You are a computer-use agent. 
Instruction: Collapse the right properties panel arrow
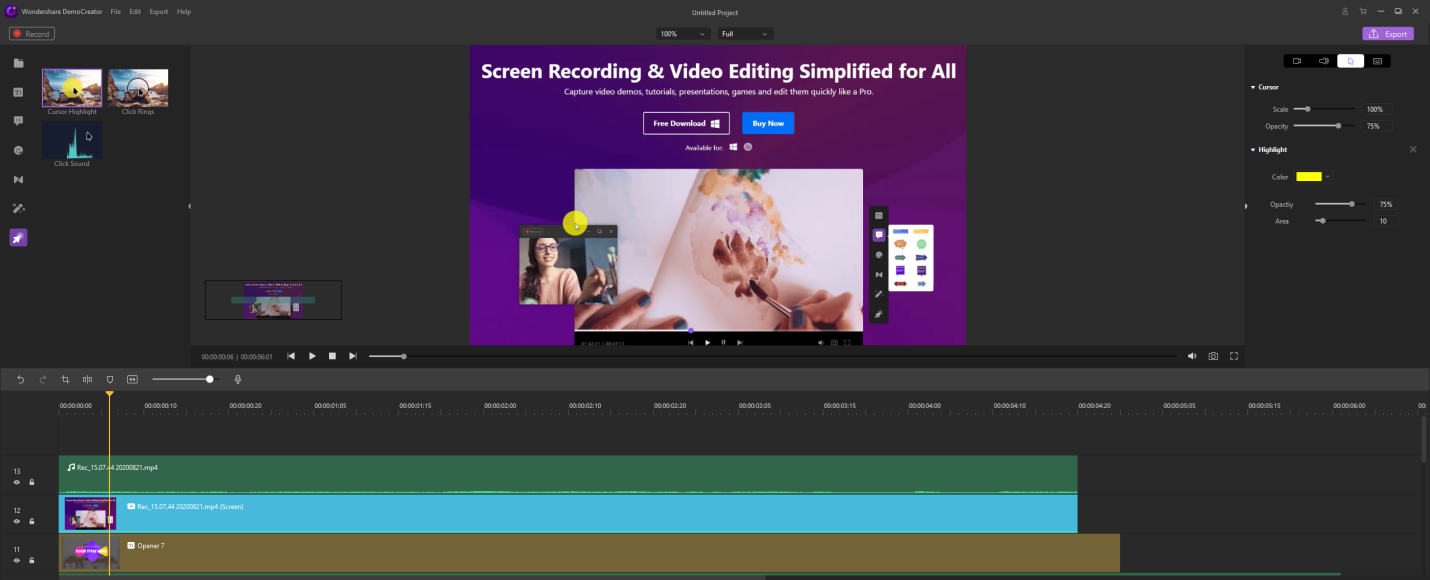[x=1246, y=207]
